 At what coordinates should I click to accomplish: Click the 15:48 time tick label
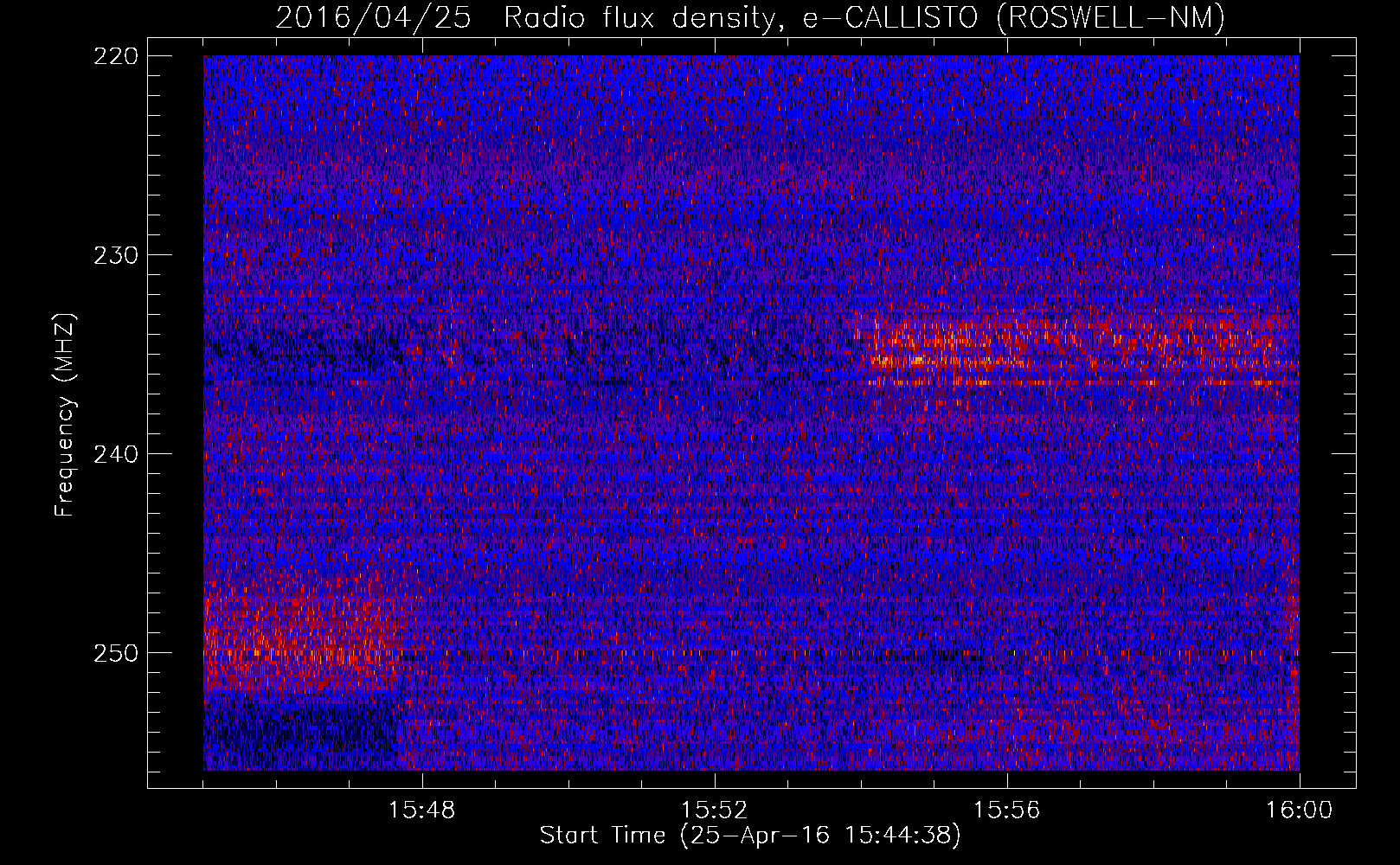pos(422,811)
